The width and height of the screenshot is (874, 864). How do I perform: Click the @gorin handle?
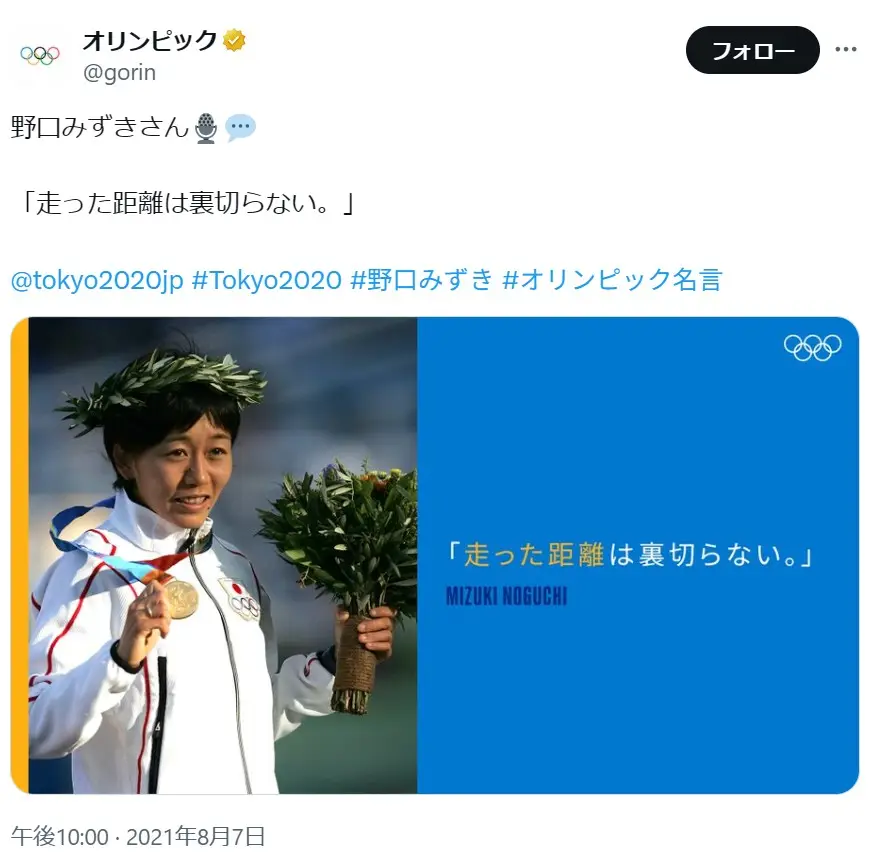[x=119, y=73]
